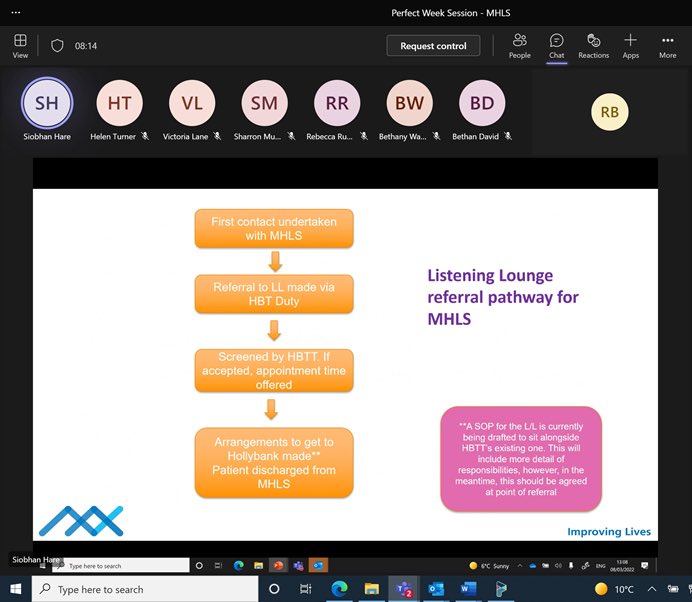The width and height of the screenshot is (692, 602).
Task: Open Outlook from the Windows taskbar
Action: click(x=436, y=589)
